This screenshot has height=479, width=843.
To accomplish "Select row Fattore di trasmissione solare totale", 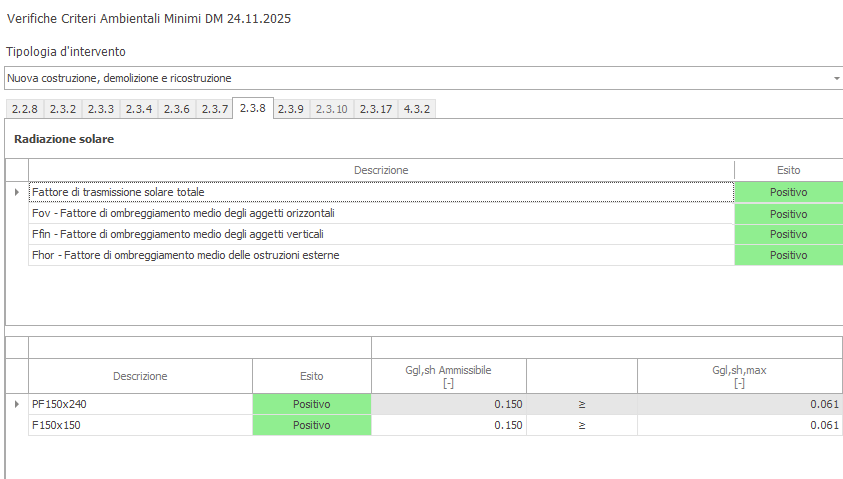I will (x=380, y=192).
